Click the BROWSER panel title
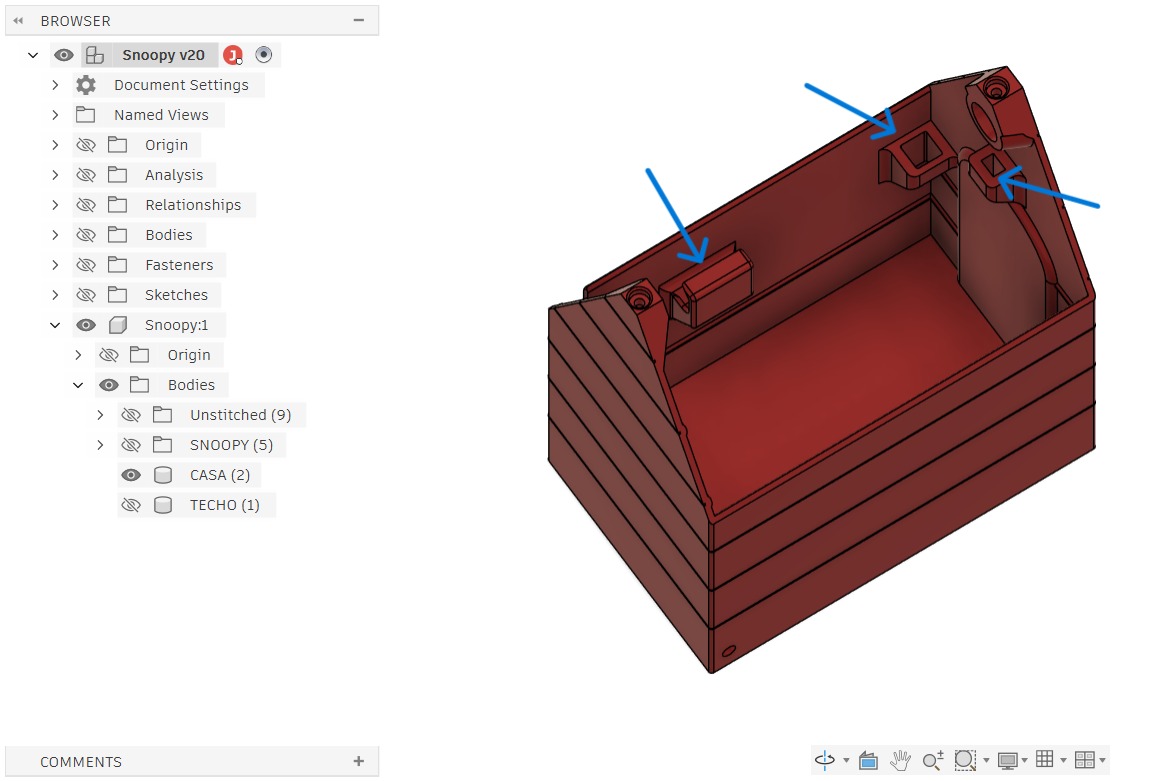Image resolution: width=1158 pixels, height=781 pixels. [x=75, y=21]
